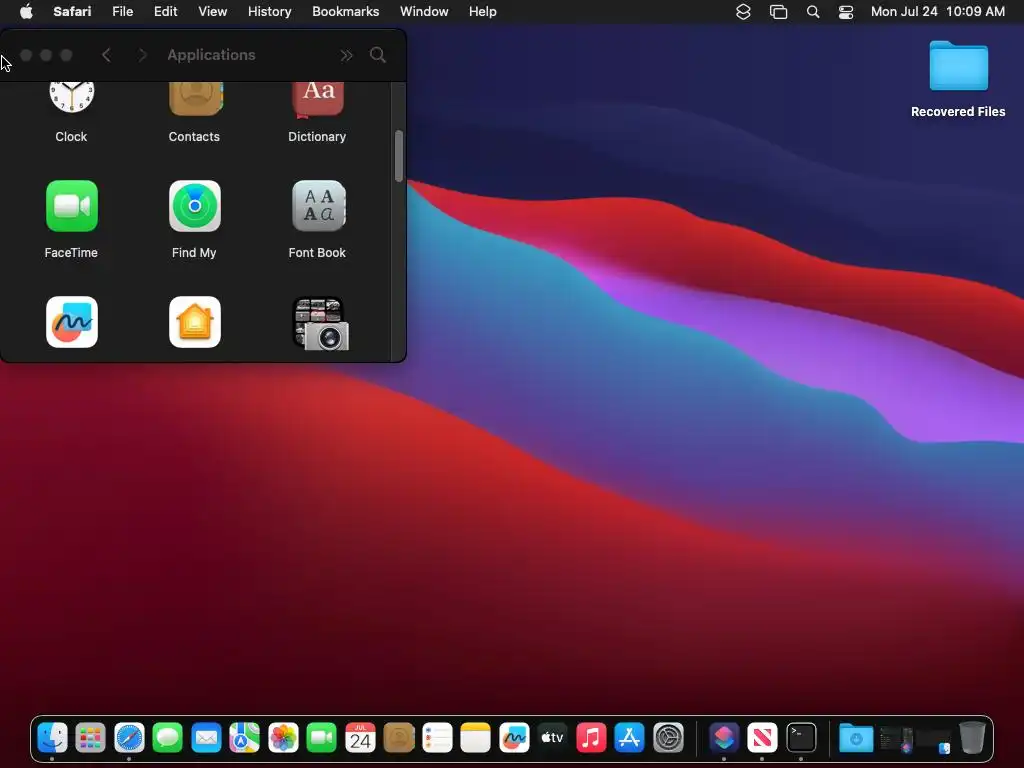Image resolution: width=1024 pixels, height=768 pixels.
Task: Open the Font Book app
Action: click(318, 206)
